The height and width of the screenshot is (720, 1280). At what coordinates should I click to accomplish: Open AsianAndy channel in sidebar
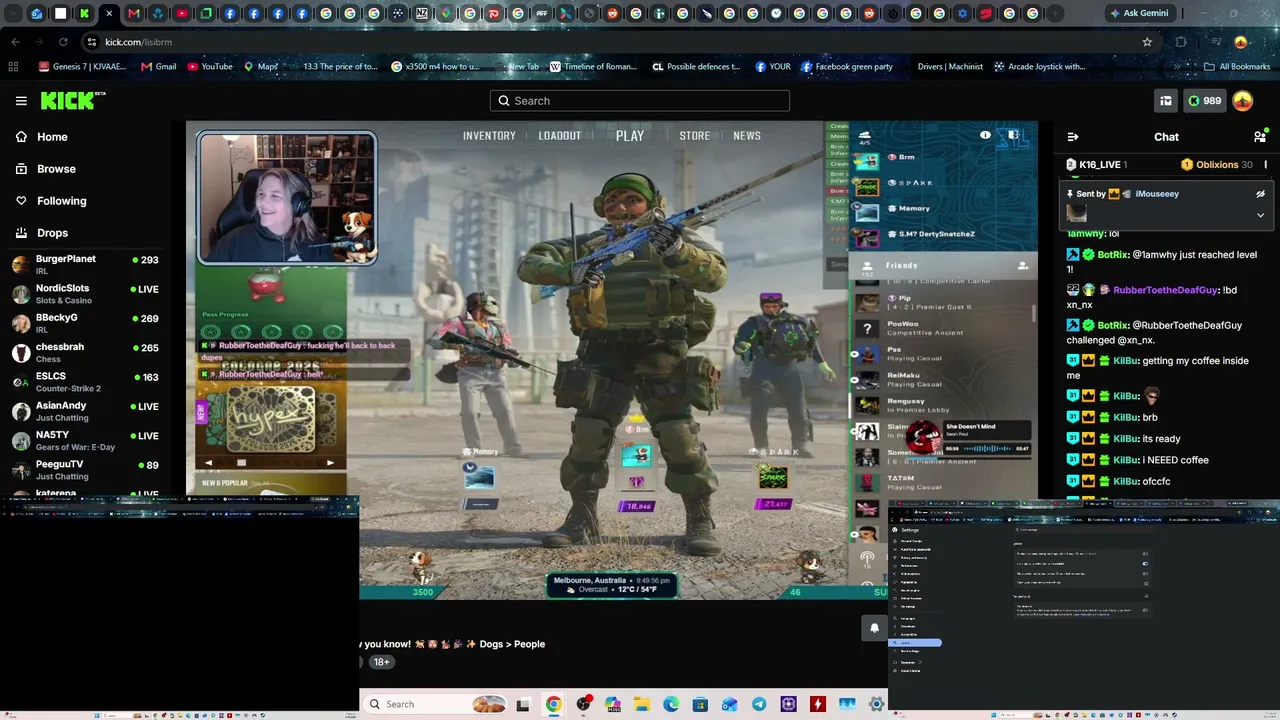[x=85, y=411]
